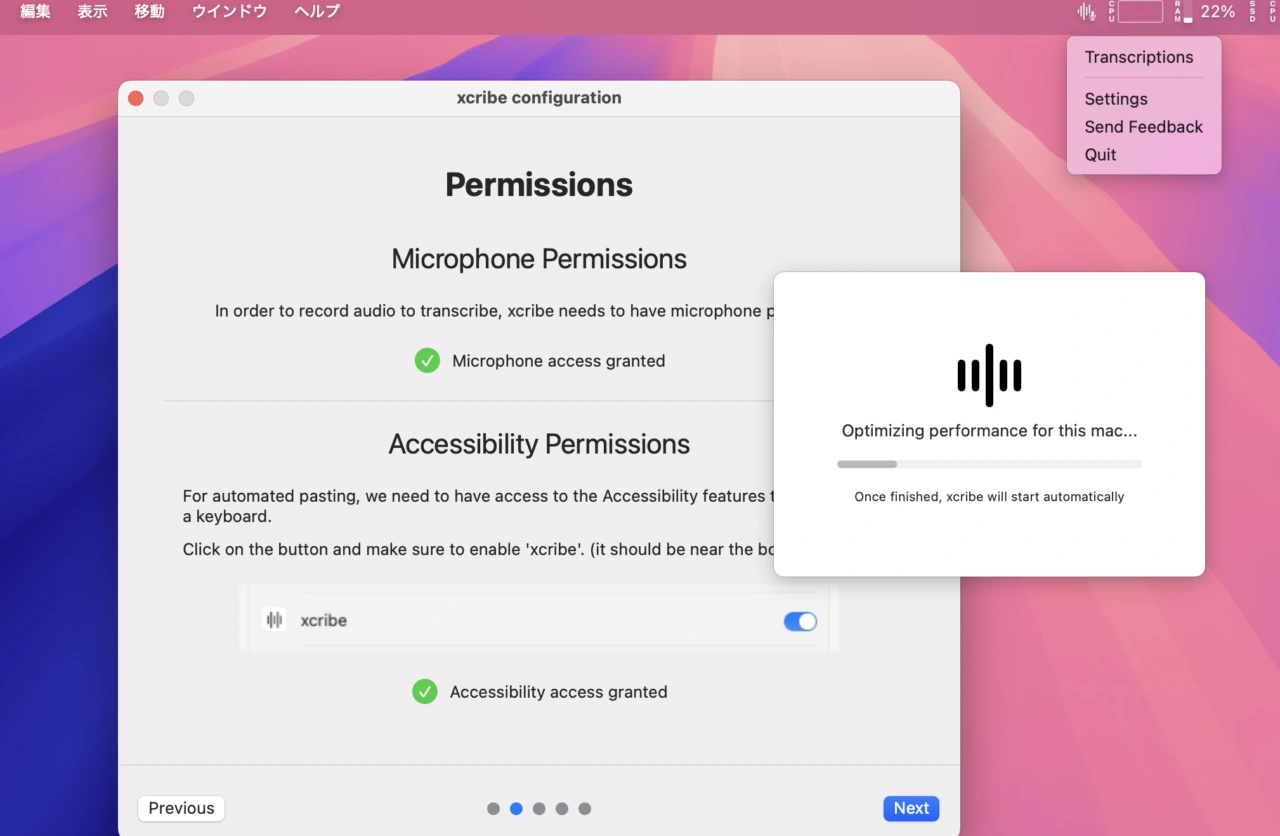1280x836 pixels.
Task: Choose Send Feedback in the menu
Action: tap(1143, 127)
